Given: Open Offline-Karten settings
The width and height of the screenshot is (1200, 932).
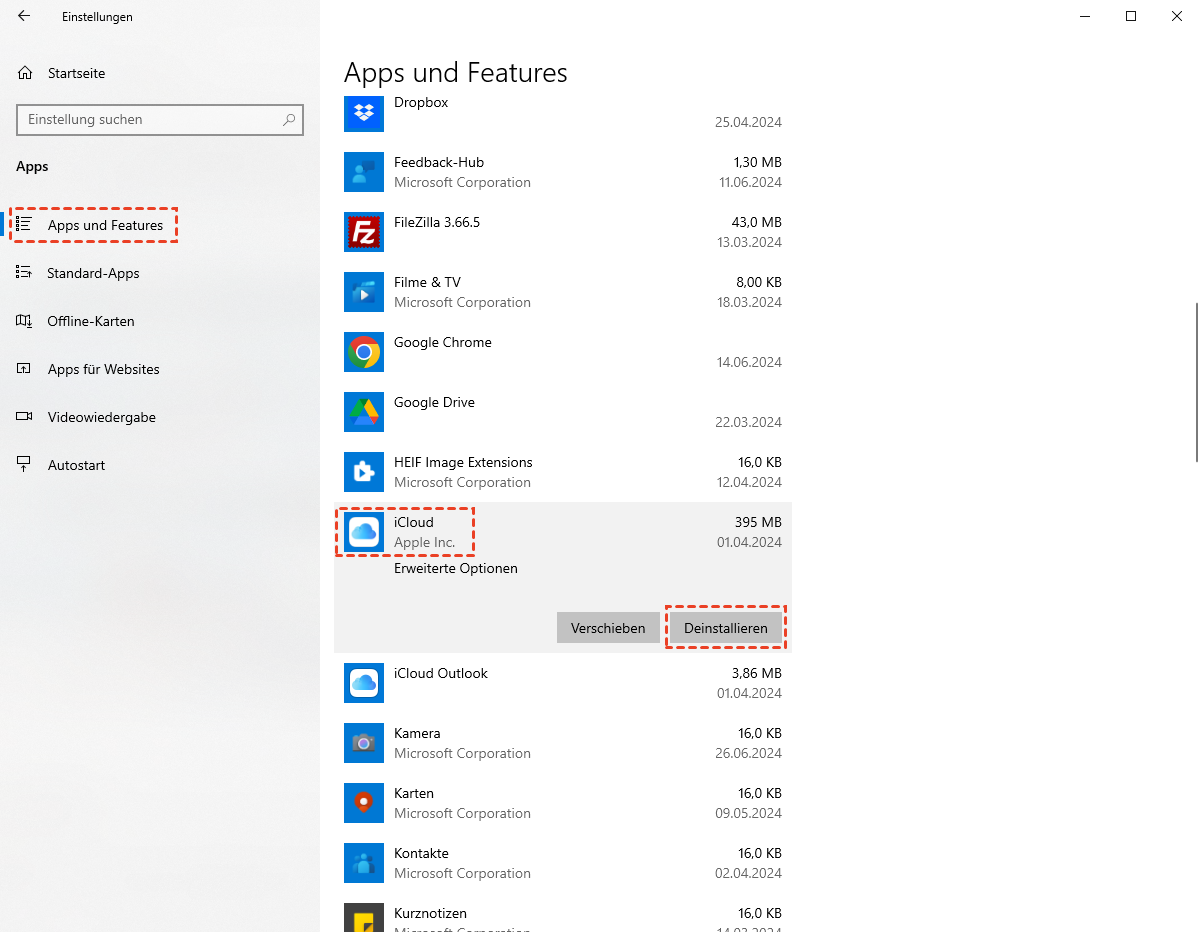Looking at the screenshot, I should pos(90,321).
